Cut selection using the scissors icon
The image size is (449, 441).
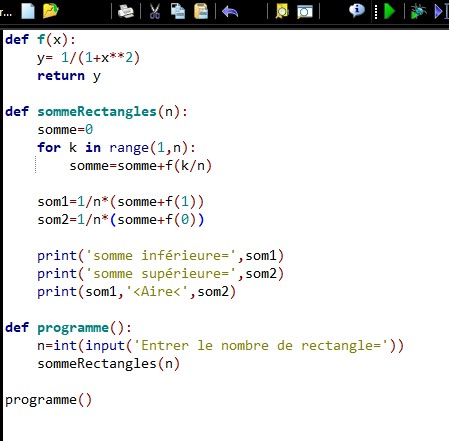(x=154, y=11)
